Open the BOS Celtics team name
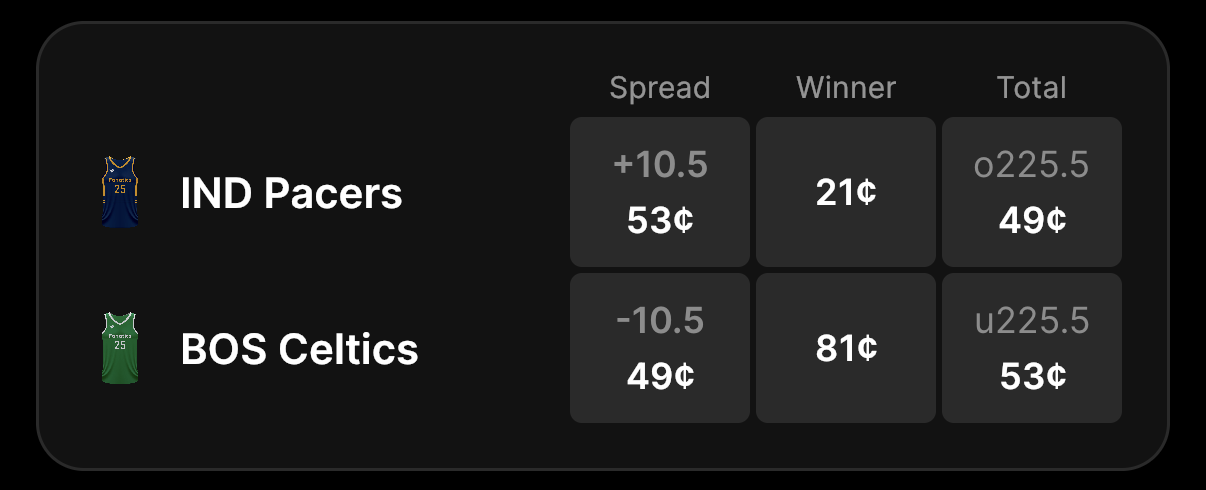The height and width of the screenshot is (490, 1206). point(299,349)
